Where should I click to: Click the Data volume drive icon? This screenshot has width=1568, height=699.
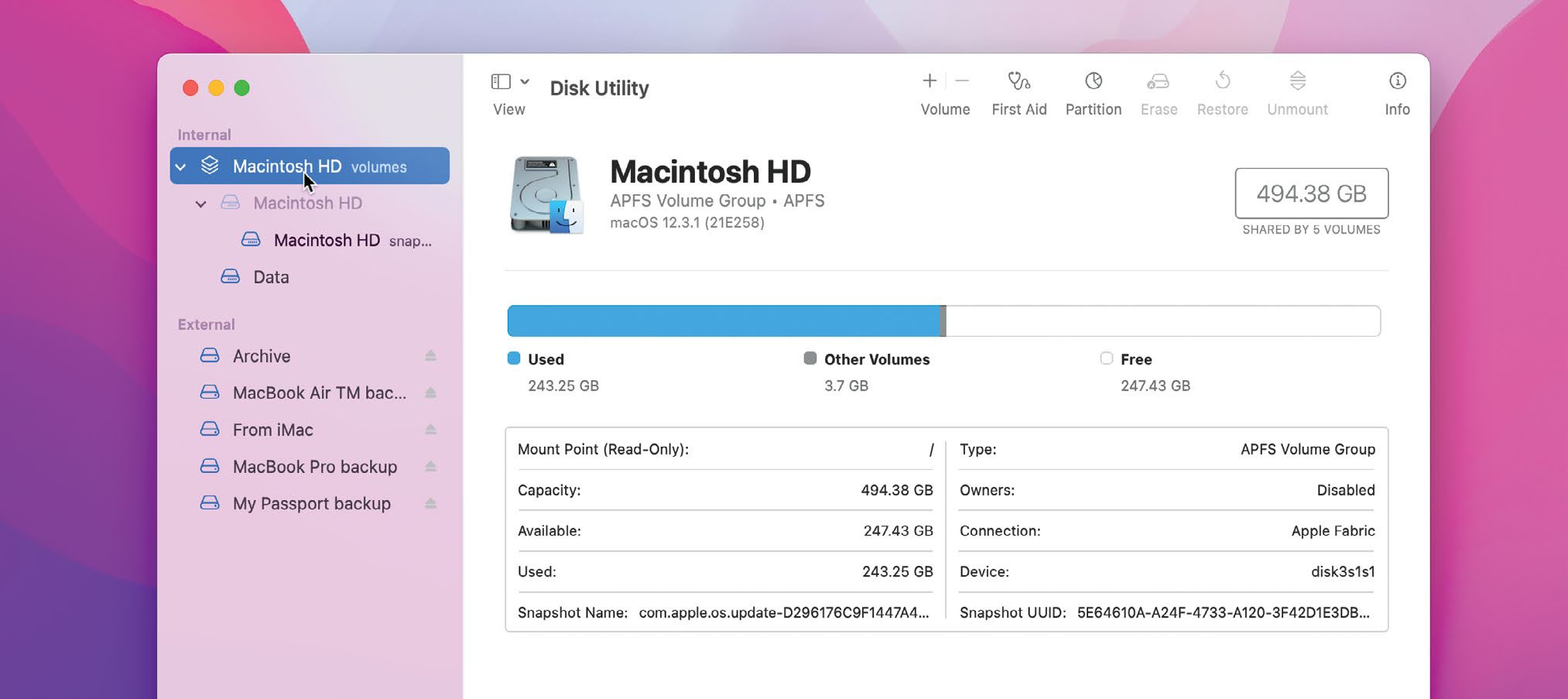pos(230,276)
